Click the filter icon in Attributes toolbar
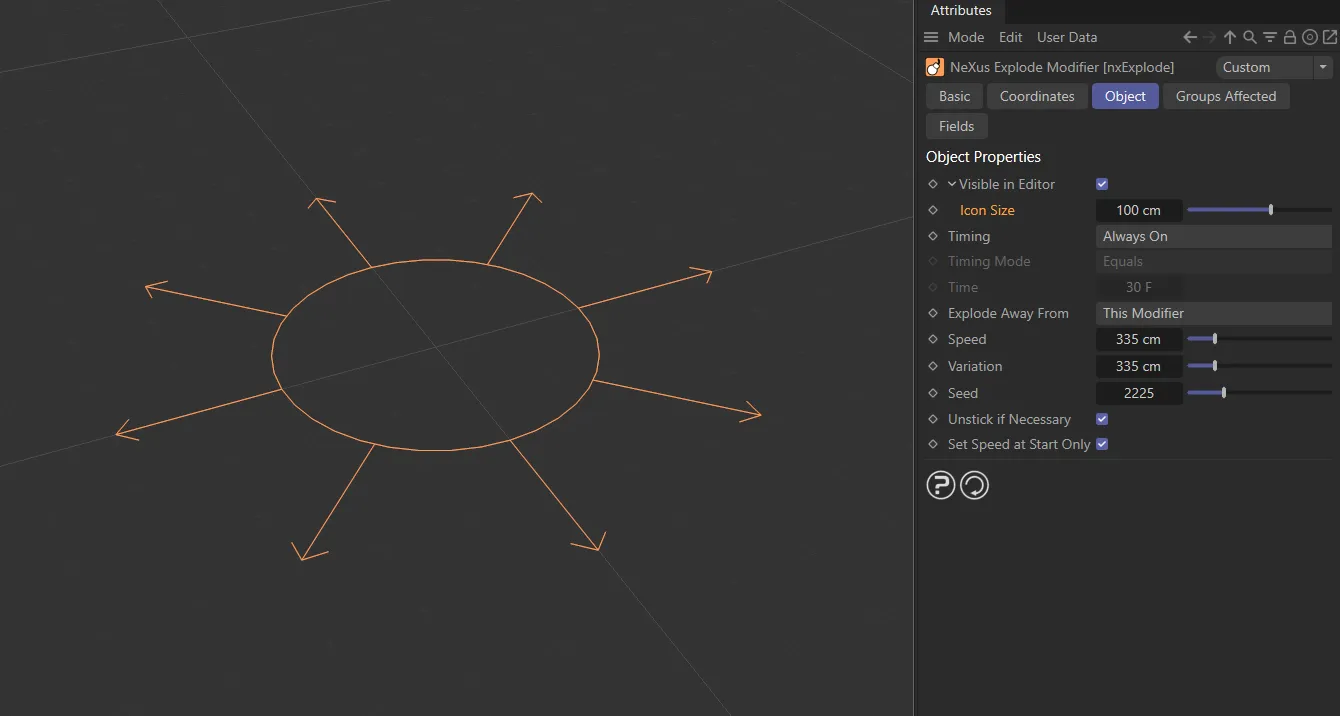Viewport: 1340px width, 716px height. 1270,37
